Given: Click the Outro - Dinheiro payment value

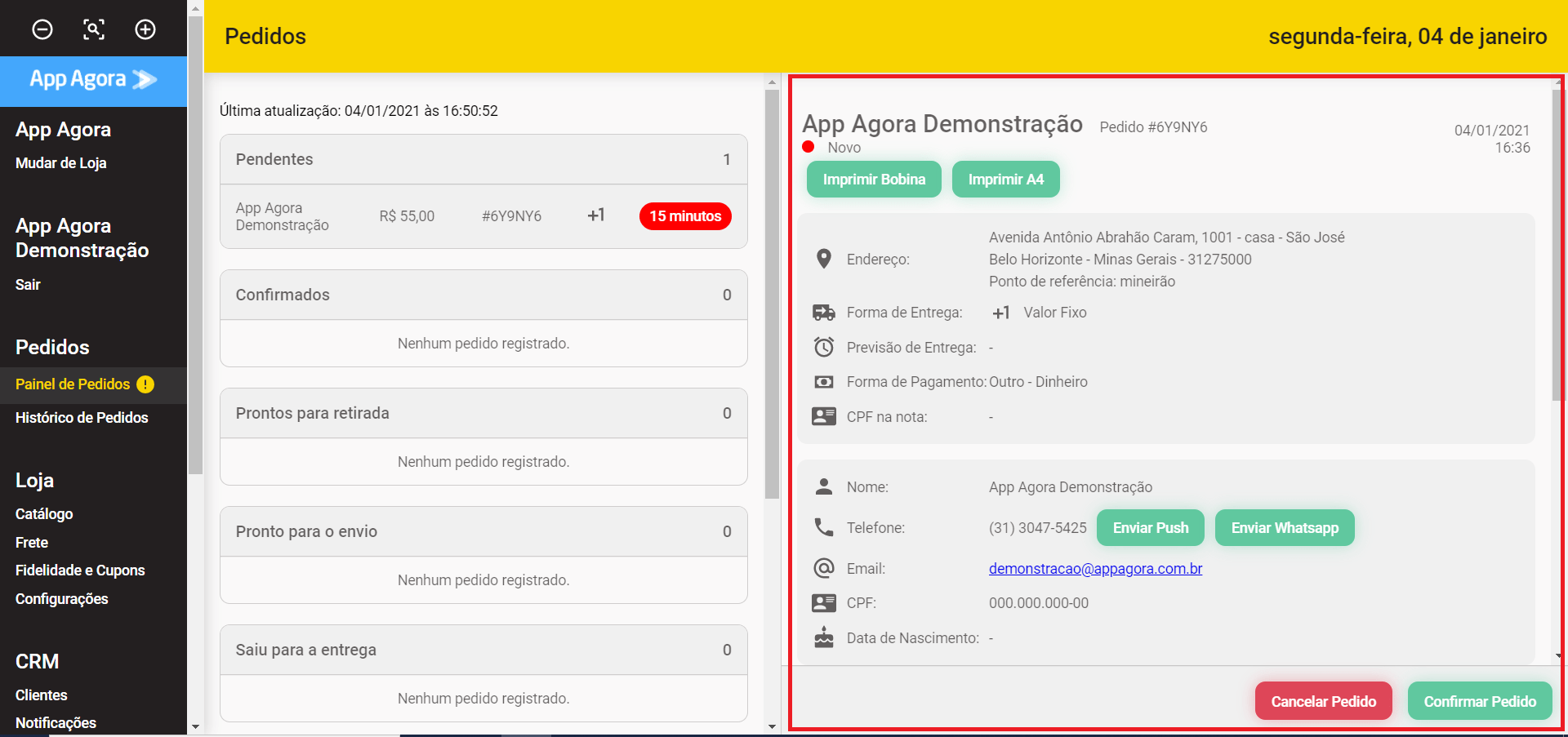Looking at the screenshot, I should click(x=1038, y=382).
